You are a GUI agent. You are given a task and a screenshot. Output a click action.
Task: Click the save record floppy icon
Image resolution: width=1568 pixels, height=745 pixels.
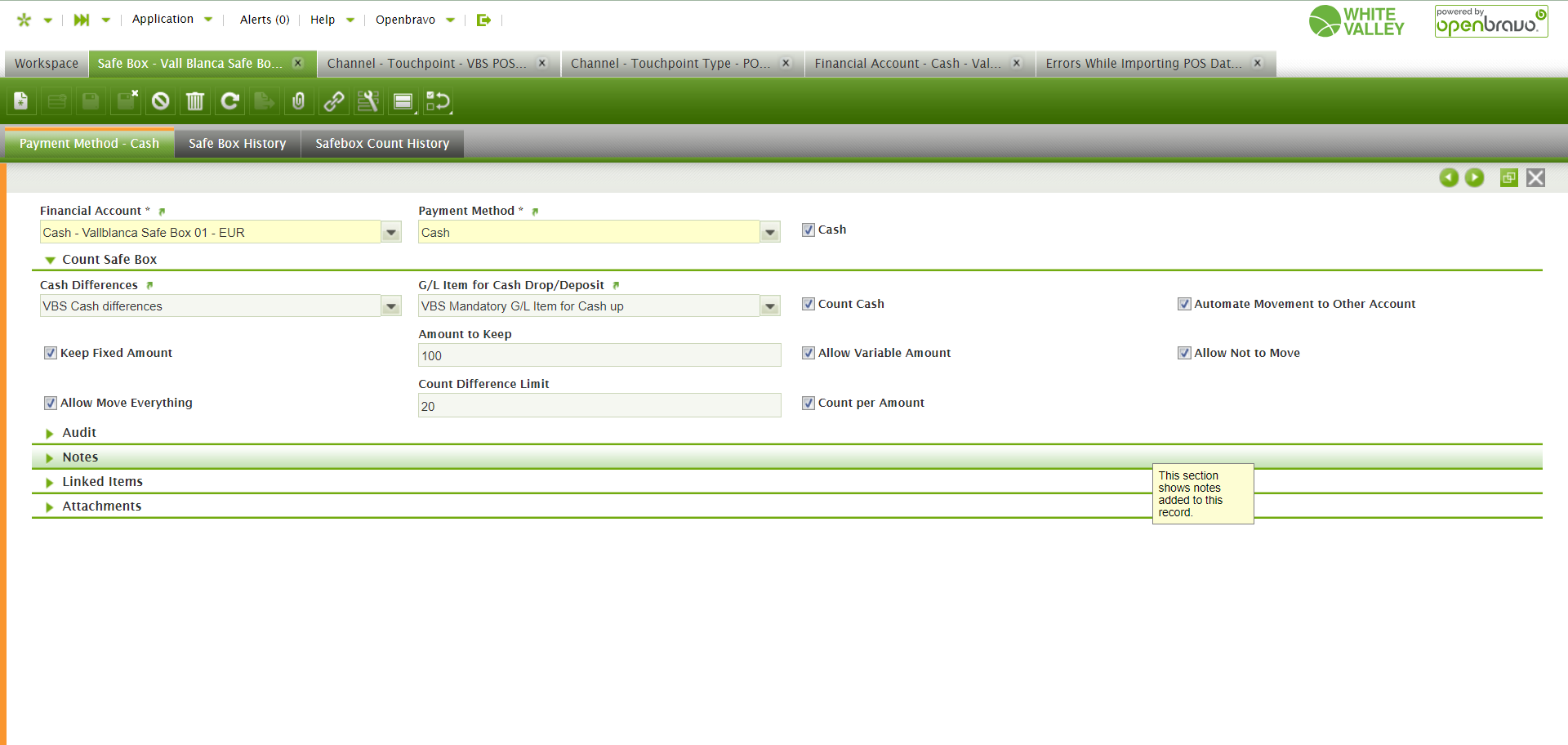(x=91, y=101)
